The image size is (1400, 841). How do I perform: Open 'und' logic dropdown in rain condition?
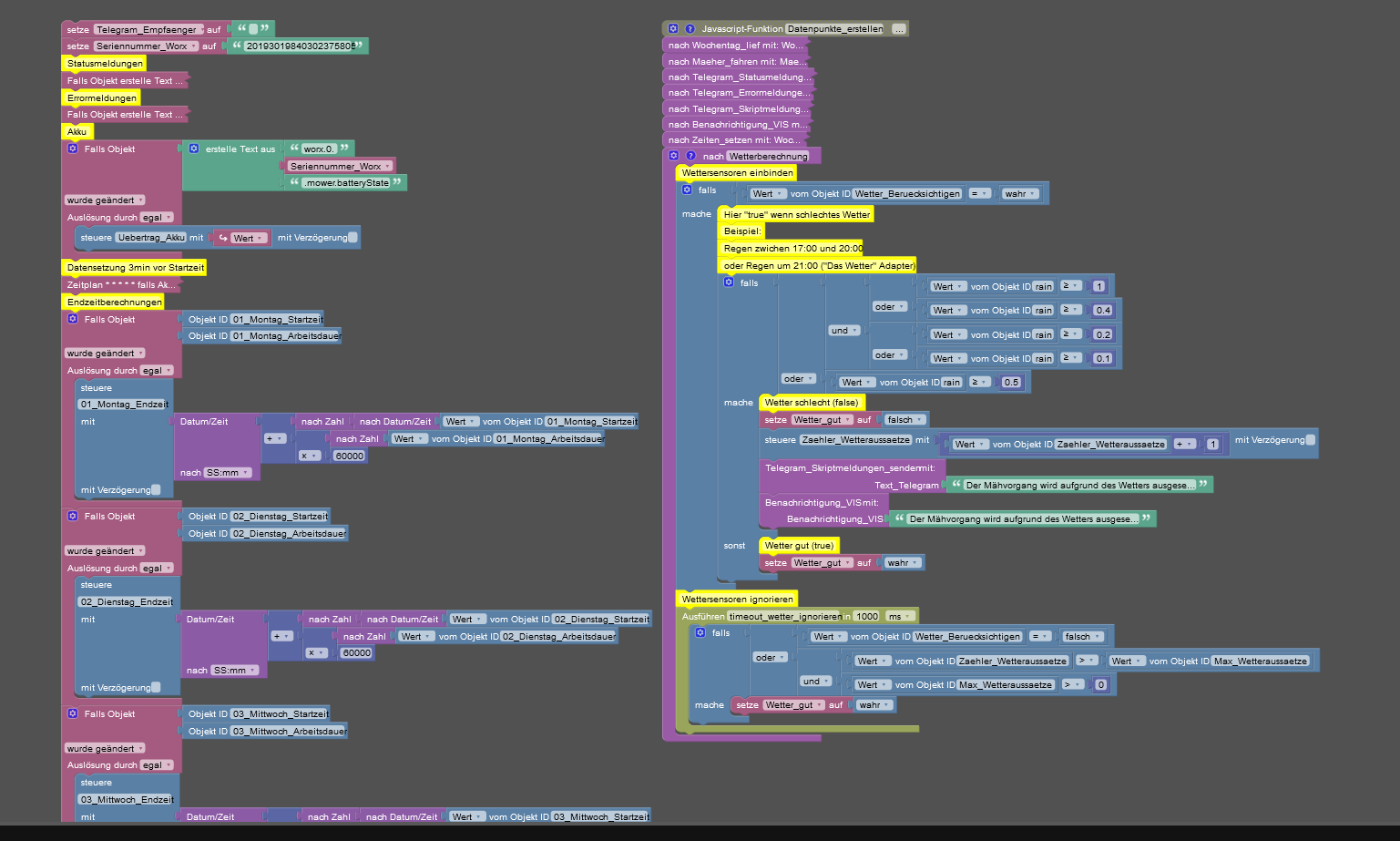point(844,331)
